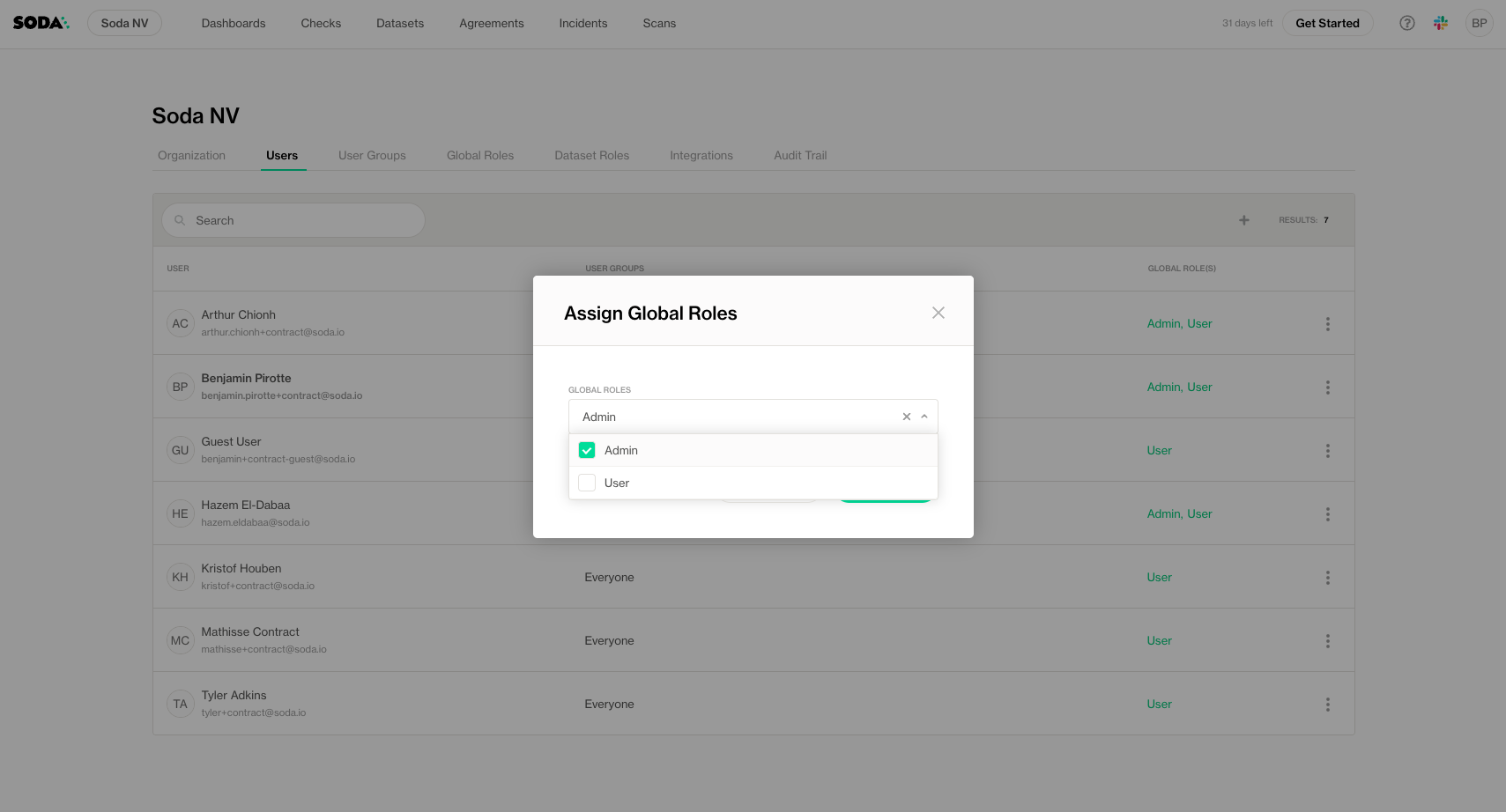The width and height of the screenshot is (1506, 812).
Task: Open the Soda NV organization switcher
Action: coord(124,23)
